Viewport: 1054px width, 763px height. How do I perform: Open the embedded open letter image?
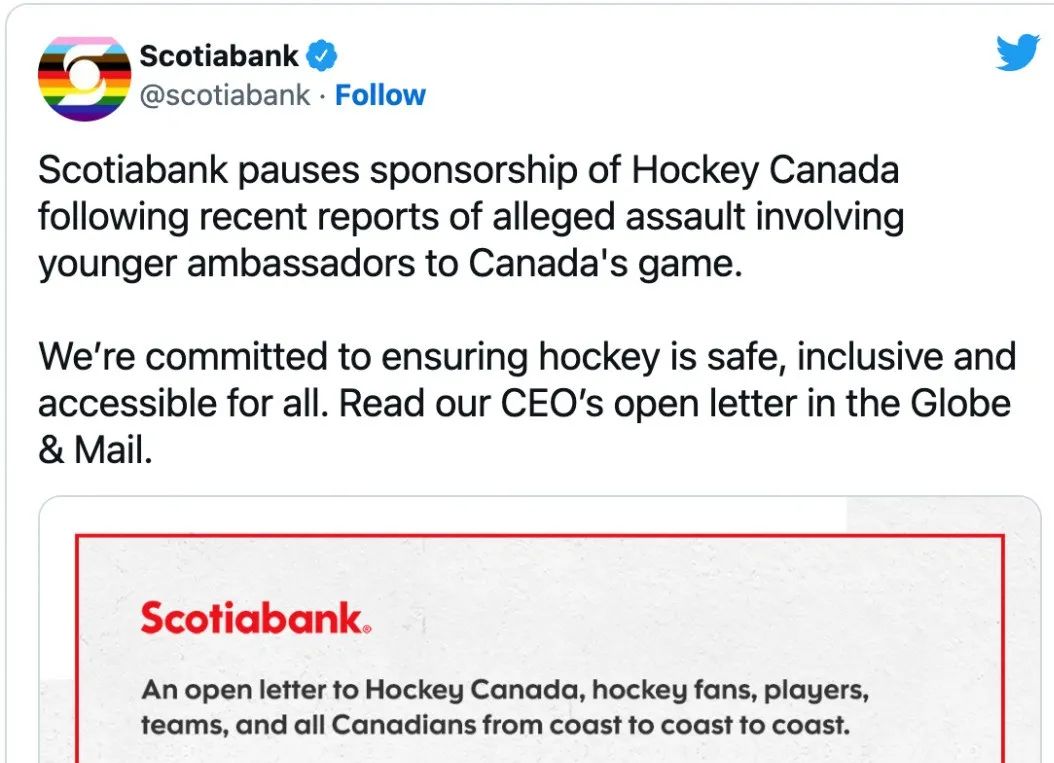(540, 629)
